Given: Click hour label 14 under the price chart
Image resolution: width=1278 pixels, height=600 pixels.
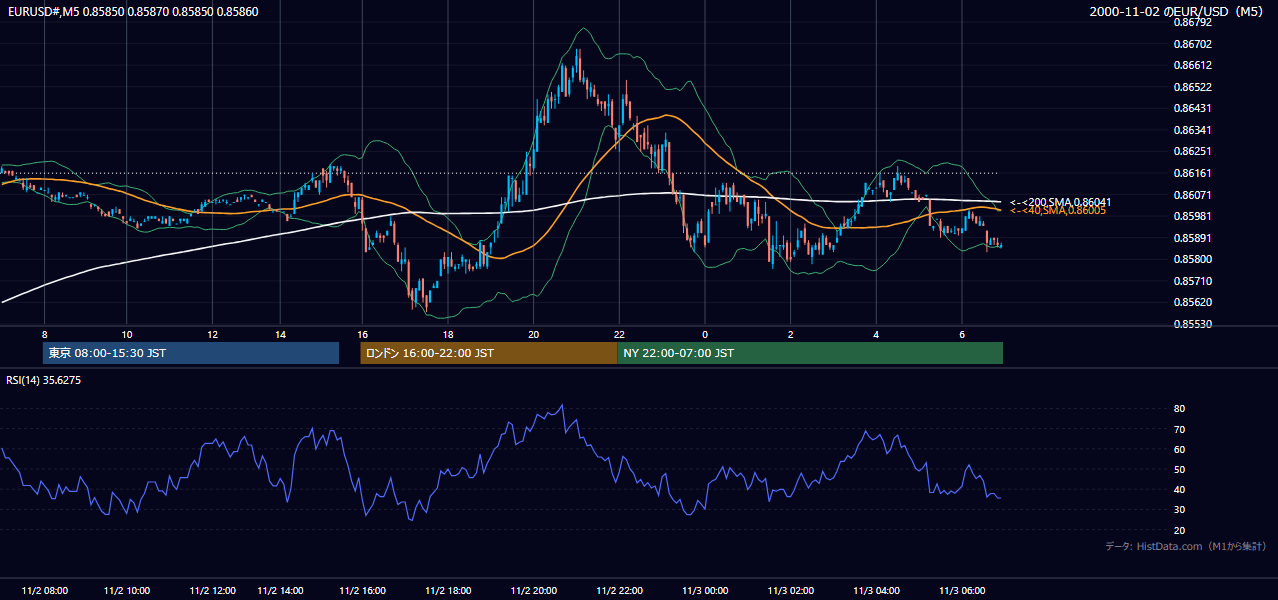Looking at the screenshot, I should coord(280,334).
